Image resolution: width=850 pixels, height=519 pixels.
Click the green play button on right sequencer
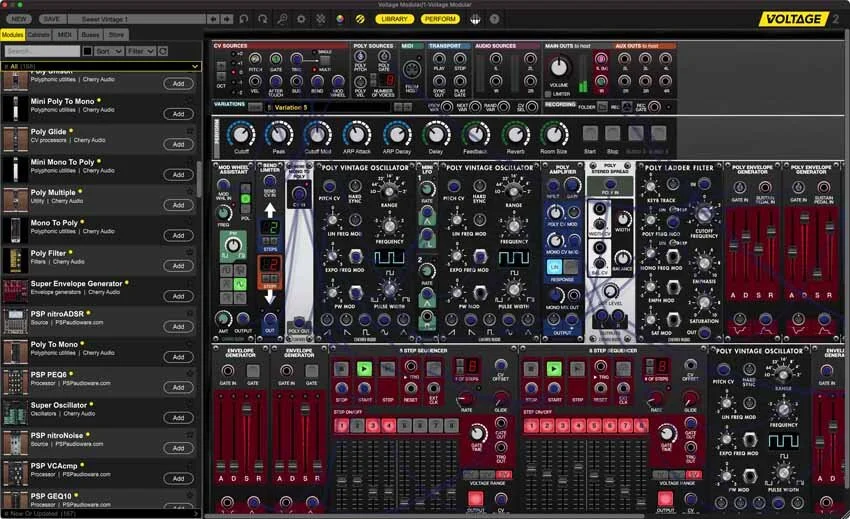tap(553, 369)
